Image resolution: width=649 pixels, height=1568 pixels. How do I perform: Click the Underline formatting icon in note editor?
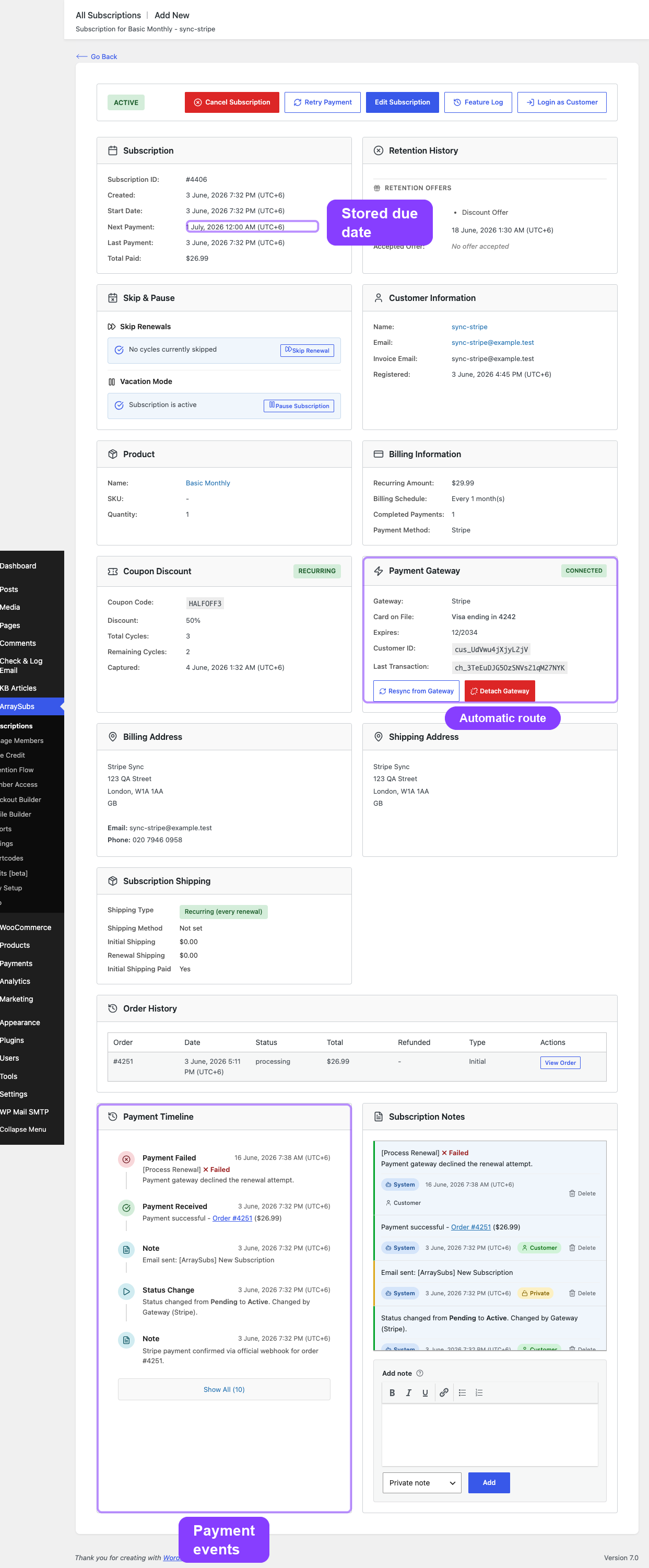425,1392
